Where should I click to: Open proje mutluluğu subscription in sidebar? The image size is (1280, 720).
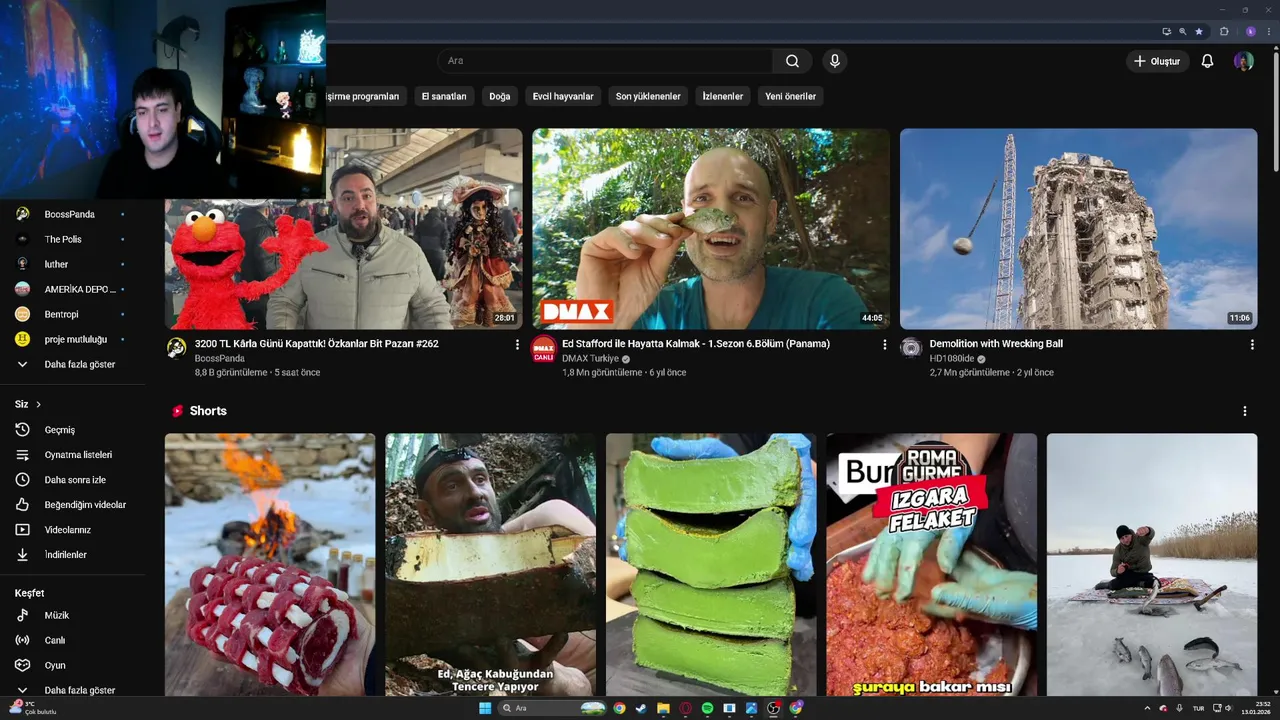pos(72,339)
